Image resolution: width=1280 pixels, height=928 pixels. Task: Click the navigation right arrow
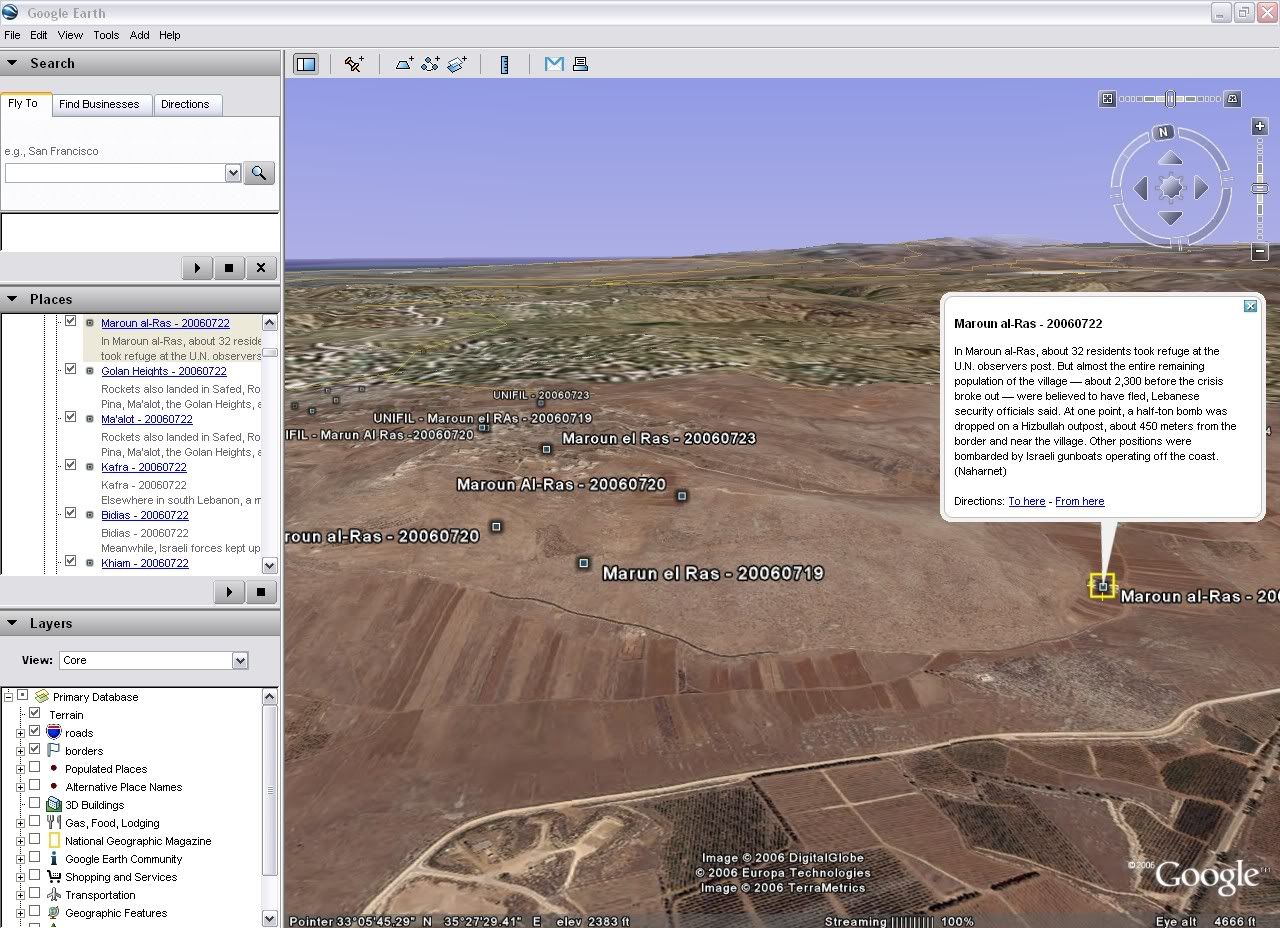point(1201,187)
